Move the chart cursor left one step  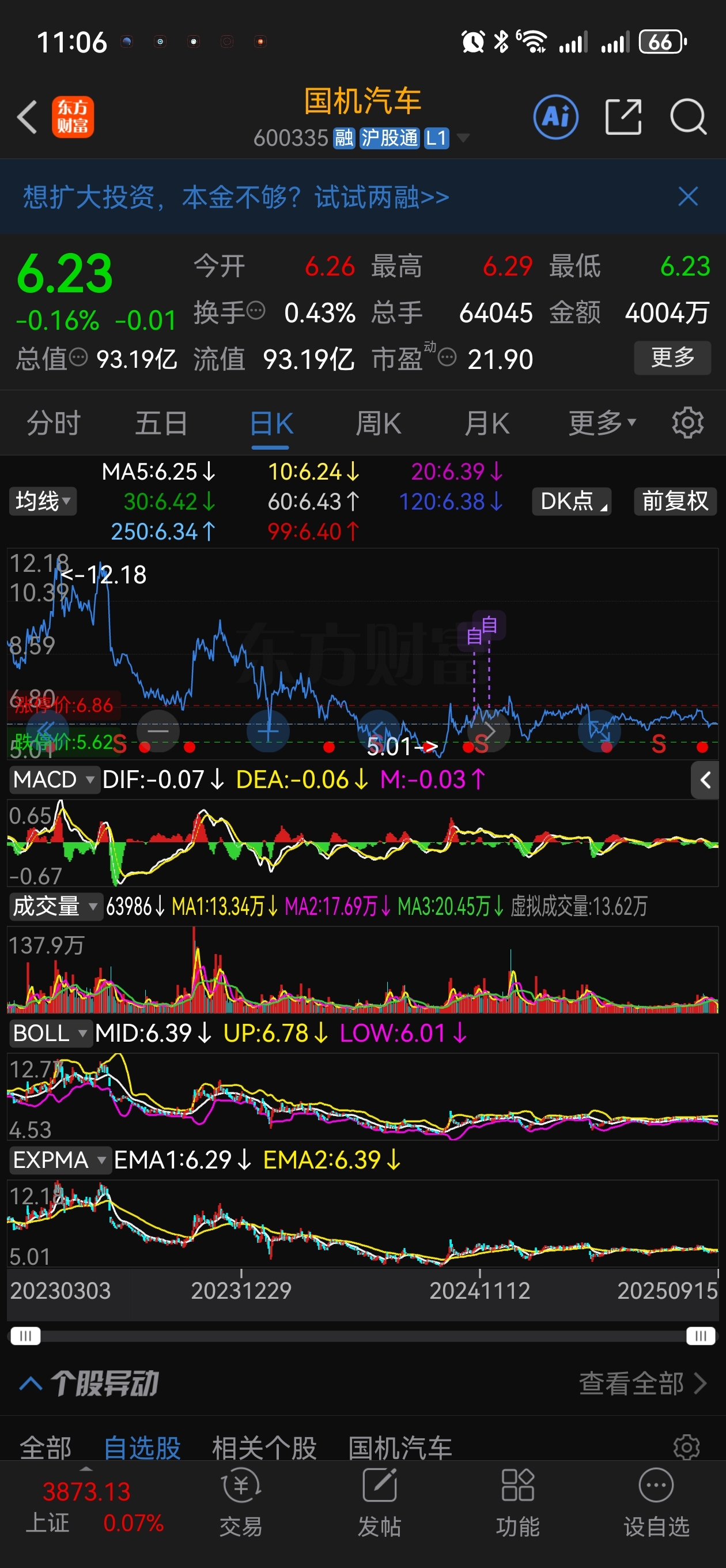(x=379, y=730)
